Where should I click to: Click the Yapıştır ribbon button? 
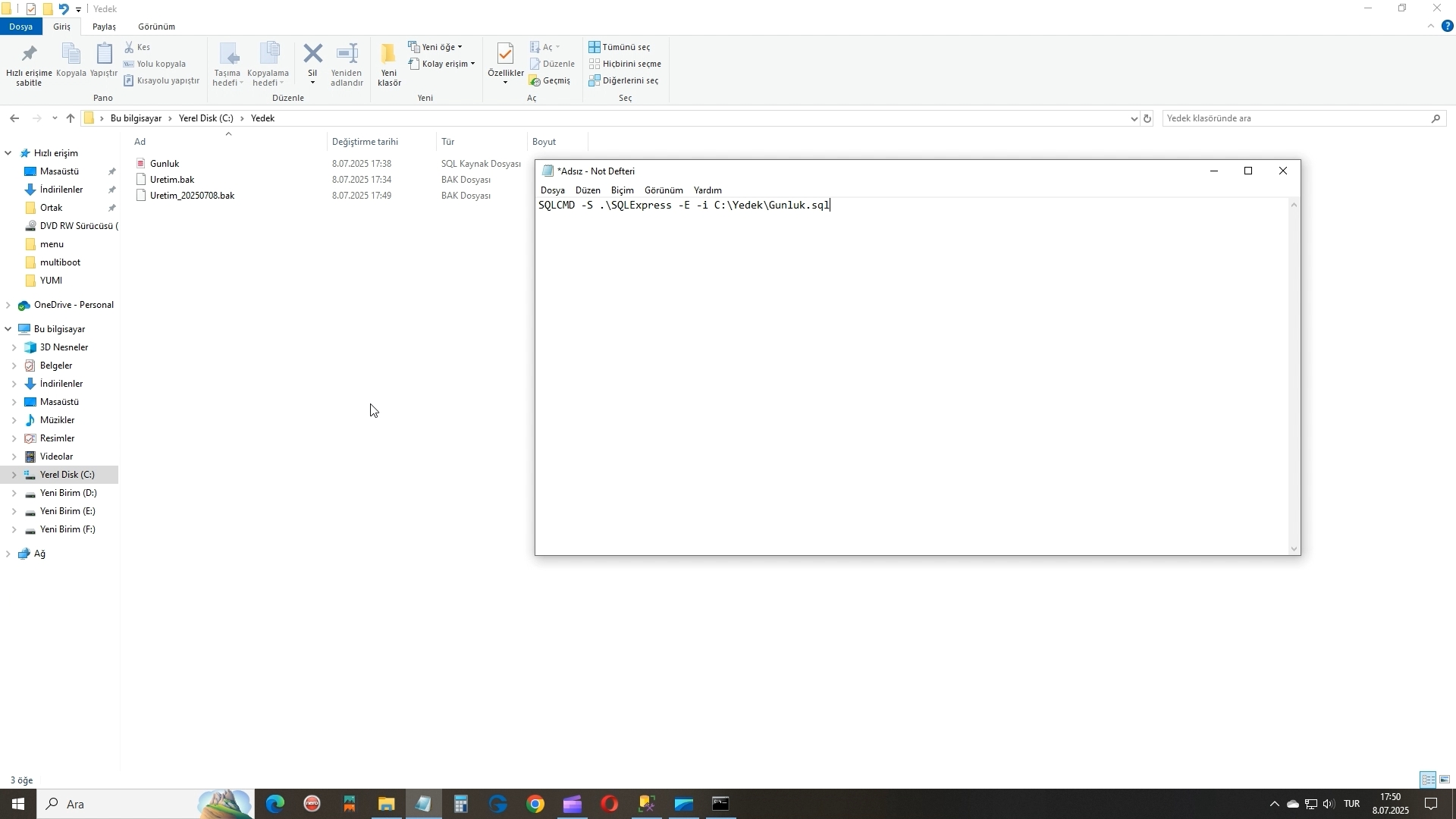pos(104,61)
